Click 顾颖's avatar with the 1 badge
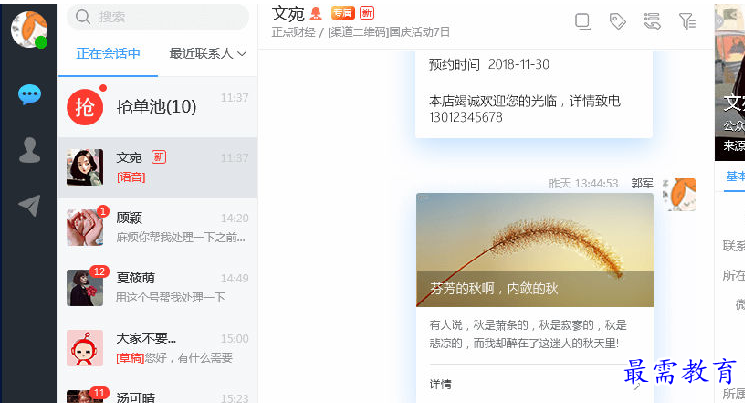The height and width of the screenshot is (403, 745). tap(85, 228)
